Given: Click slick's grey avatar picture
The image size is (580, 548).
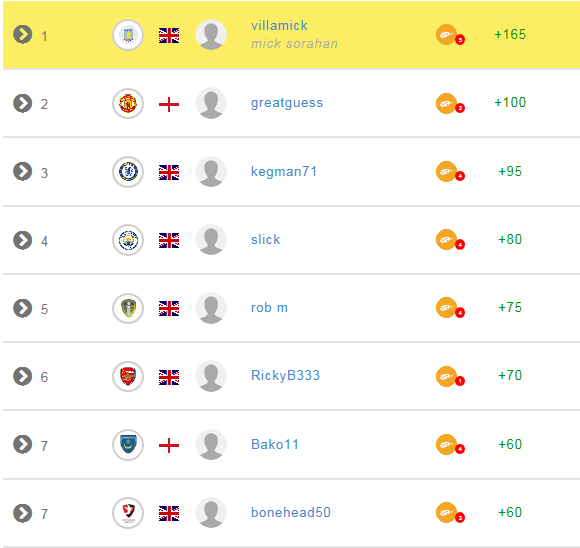Looking at the screenshot, I should coord(211,240).
